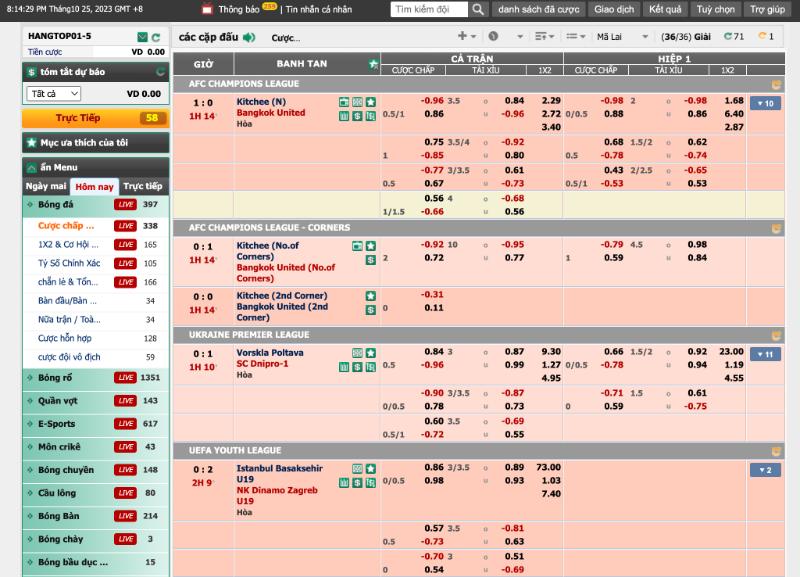Switch to the sidebar Trực tiếp tab

point(143,187)
